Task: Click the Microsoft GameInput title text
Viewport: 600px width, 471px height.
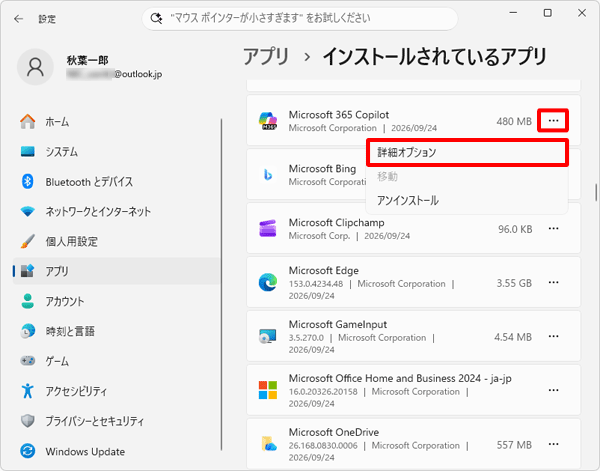Action: 338,324
